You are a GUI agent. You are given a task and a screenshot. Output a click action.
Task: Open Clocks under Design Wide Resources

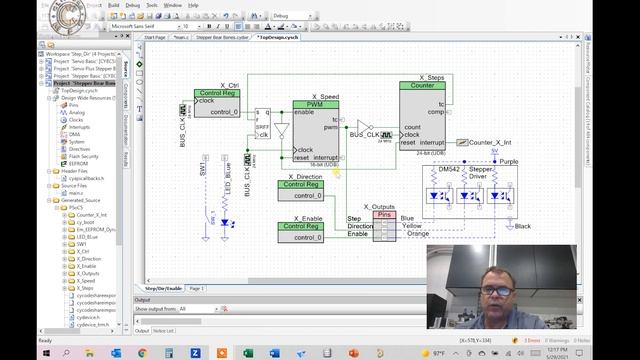click(76, 120)
